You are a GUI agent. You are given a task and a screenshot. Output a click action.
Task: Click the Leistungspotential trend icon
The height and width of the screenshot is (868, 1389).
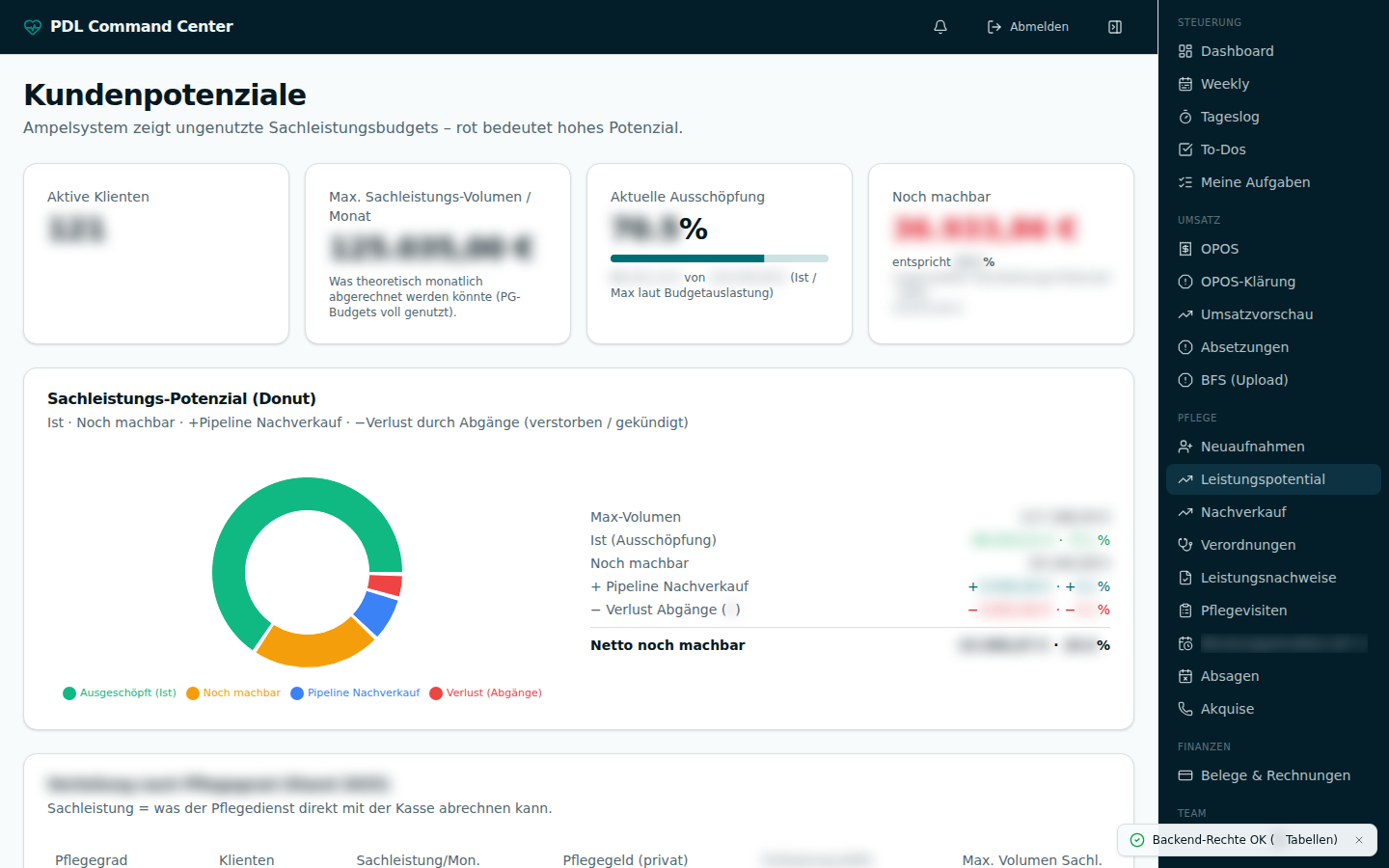[1185, 479]
